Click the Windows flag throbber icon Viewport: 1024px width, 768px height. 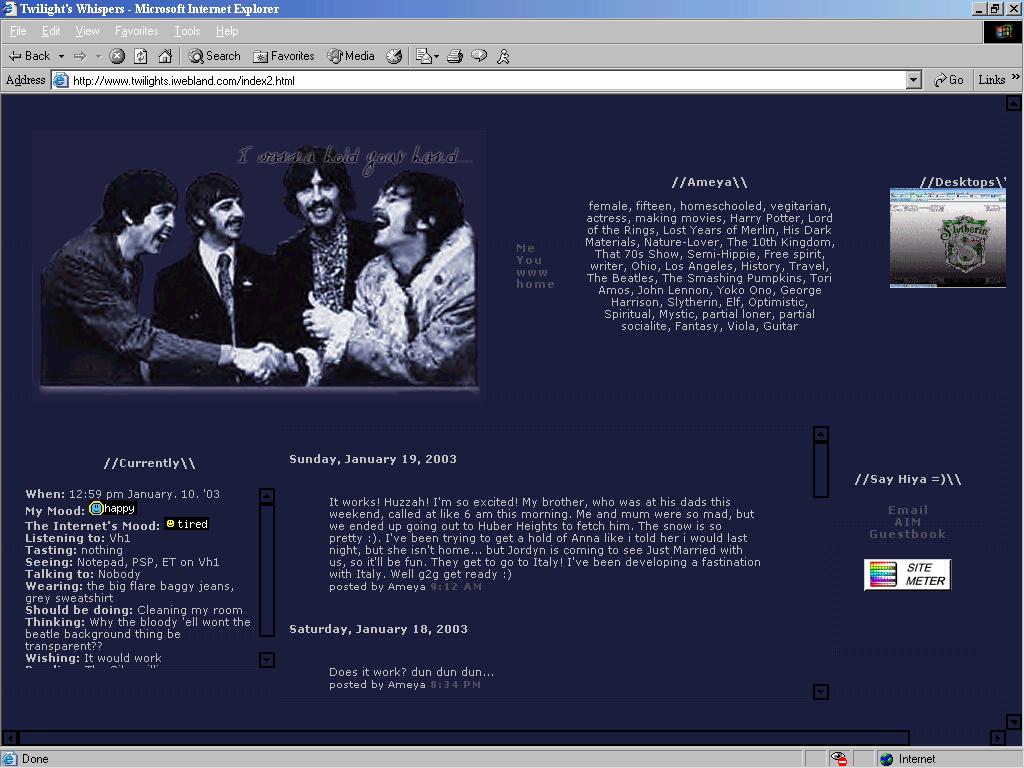1002,31
